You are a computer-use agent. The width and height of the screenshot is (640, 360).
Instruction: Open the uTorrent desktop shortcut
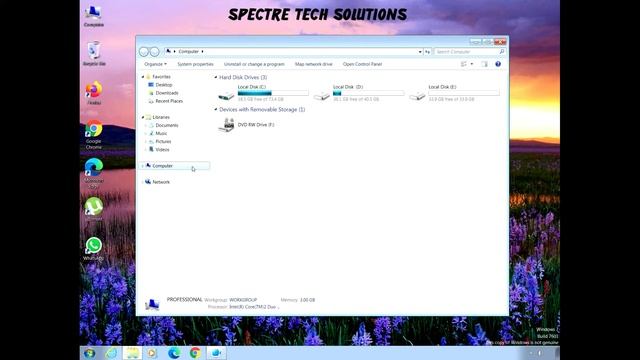pos(94,209)
